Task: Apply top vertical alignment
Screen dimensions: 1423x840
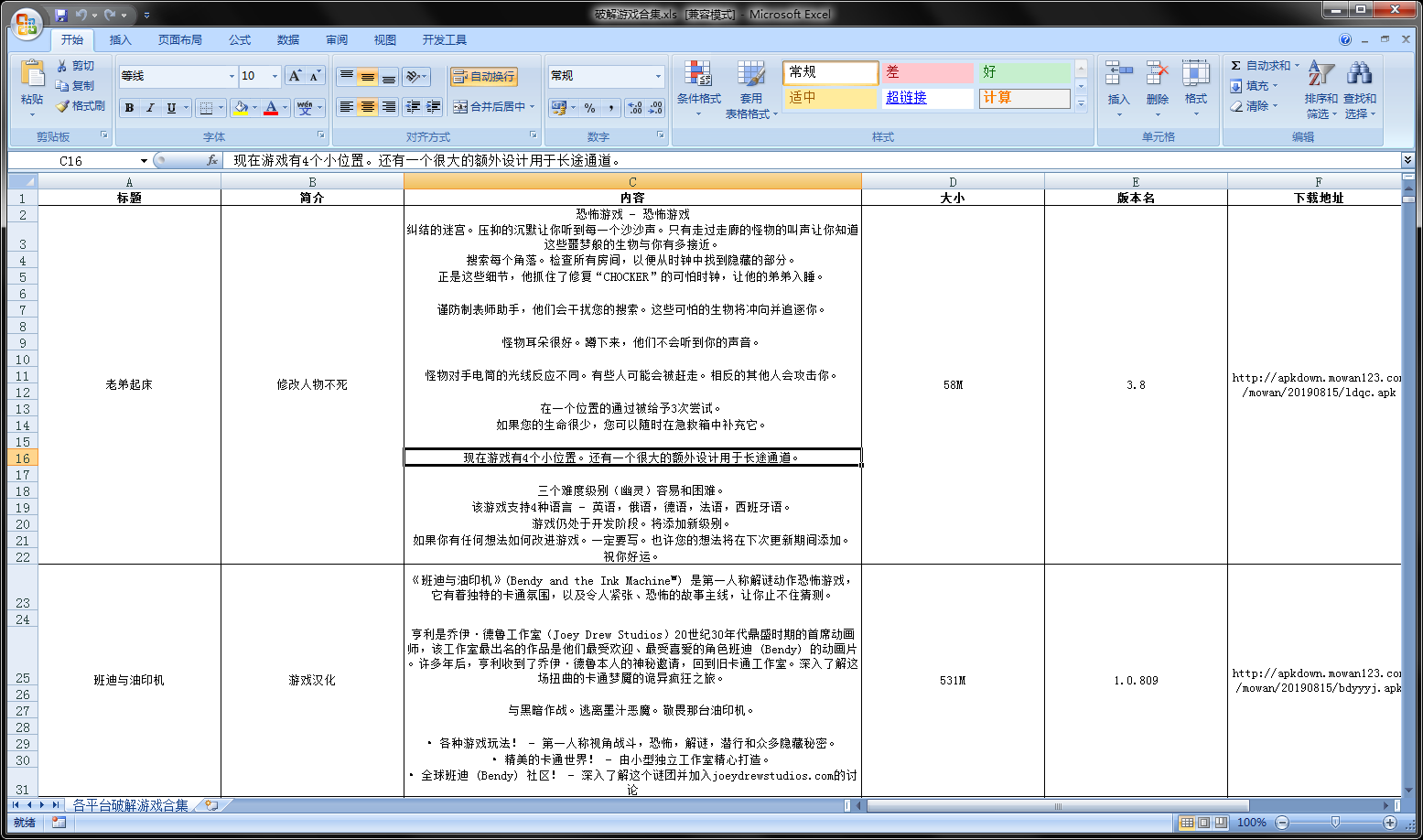Action: 346,77
